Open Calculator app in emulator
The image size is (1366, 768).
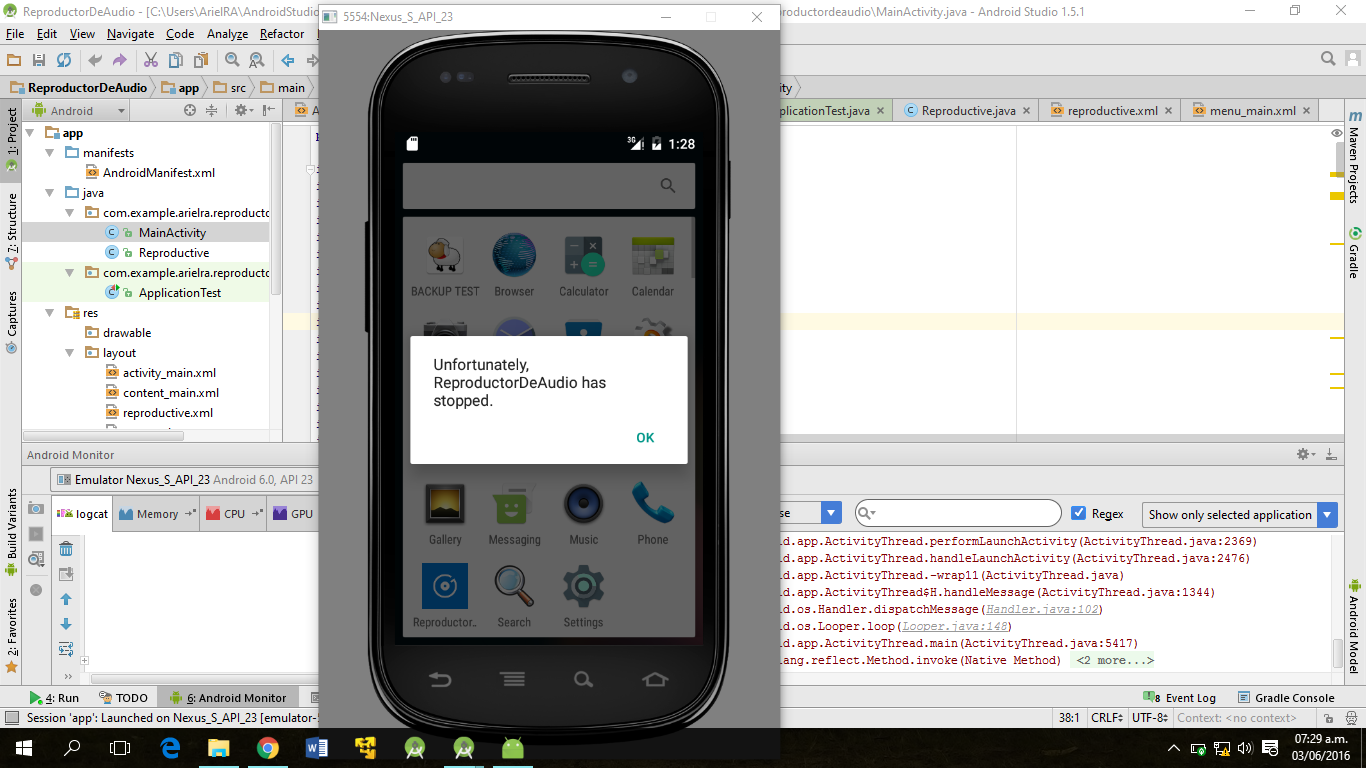pyautogui.click(x=583, y=265)
